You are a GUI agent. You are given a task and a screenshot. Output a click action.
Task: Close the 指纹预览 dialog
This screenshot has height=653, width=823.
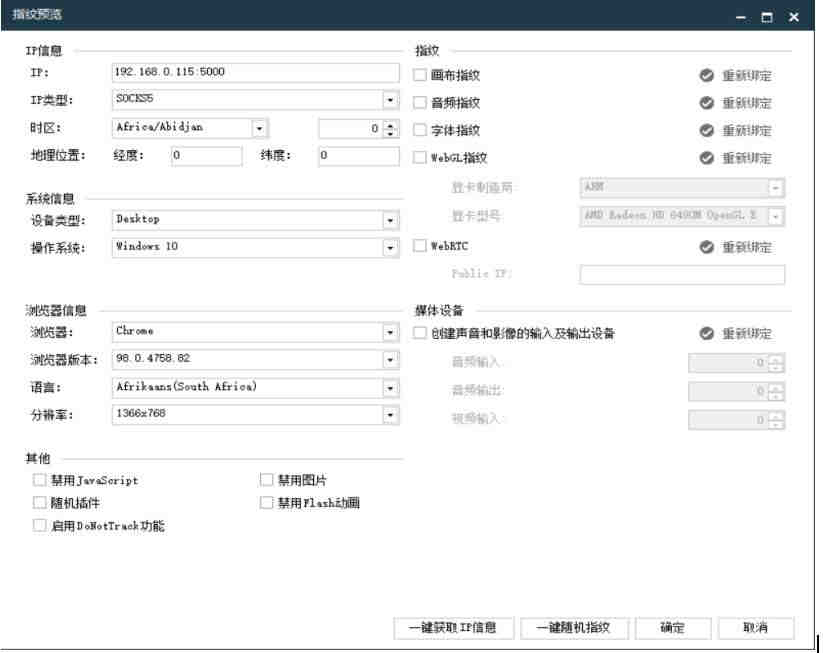(794, 17)
